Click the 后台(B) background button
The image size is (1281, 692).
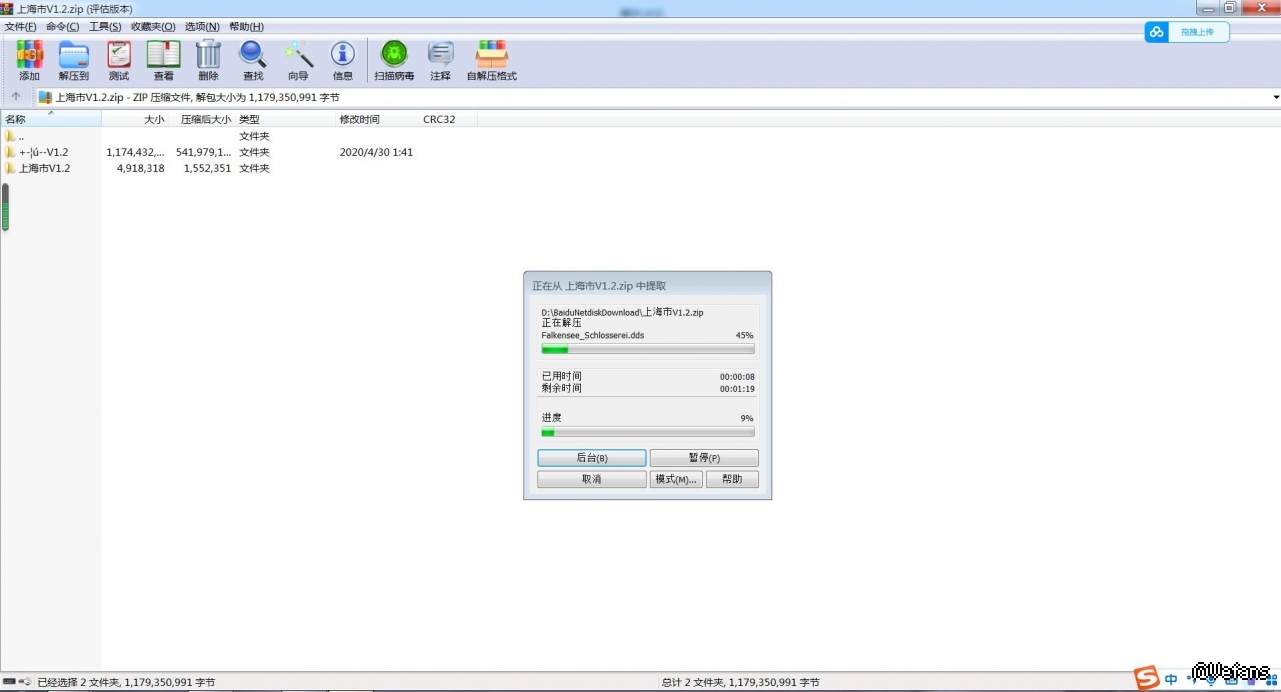pos(592,457)
